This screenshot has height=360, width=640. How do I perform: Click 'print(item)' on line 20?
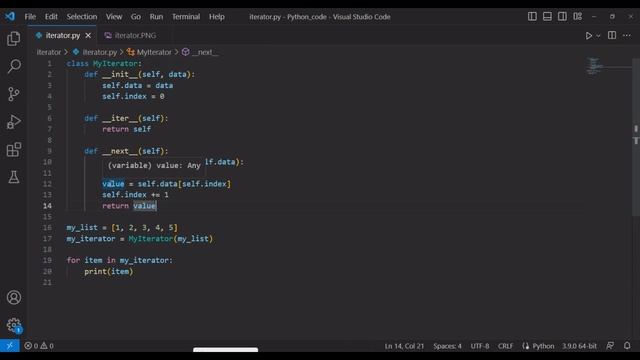(x=109, y=271)
